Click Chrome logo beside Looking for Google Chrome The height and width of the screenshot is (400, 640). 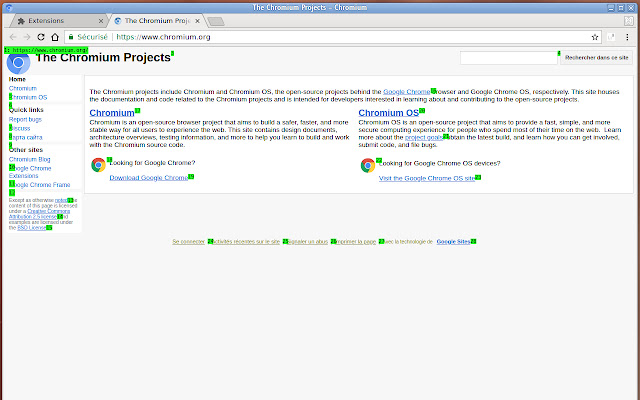pos(98,165)
